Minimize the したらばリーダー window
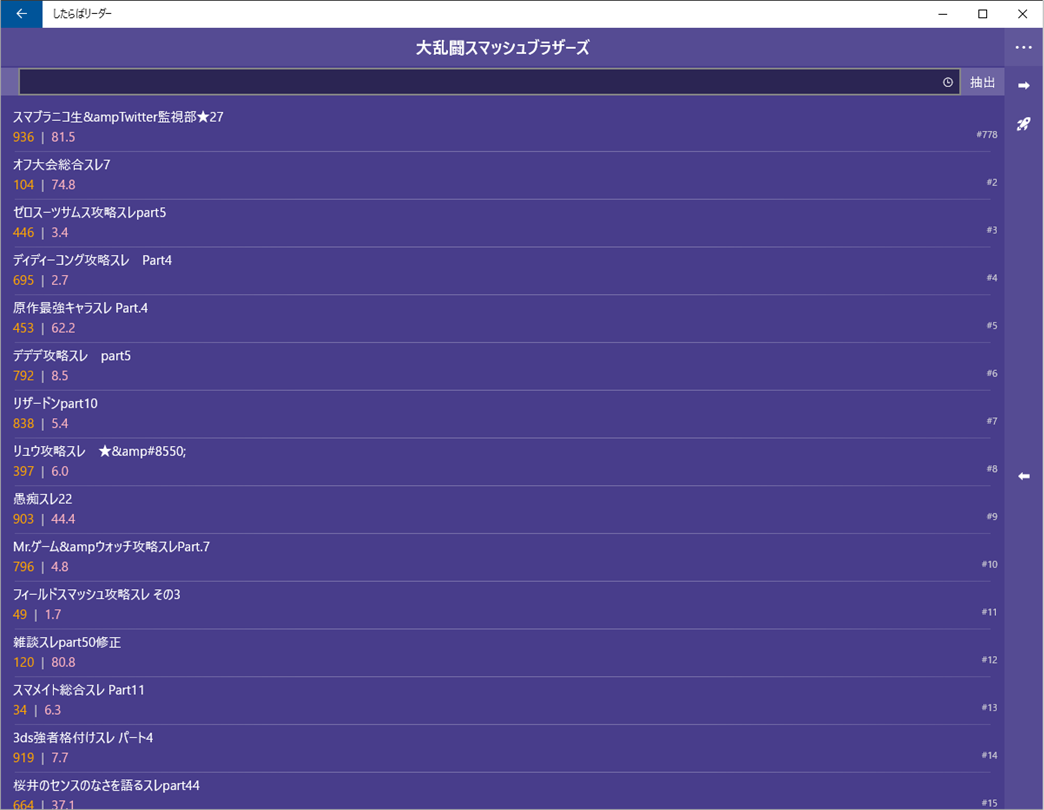1044x810 pixels. tap(943, 14)
